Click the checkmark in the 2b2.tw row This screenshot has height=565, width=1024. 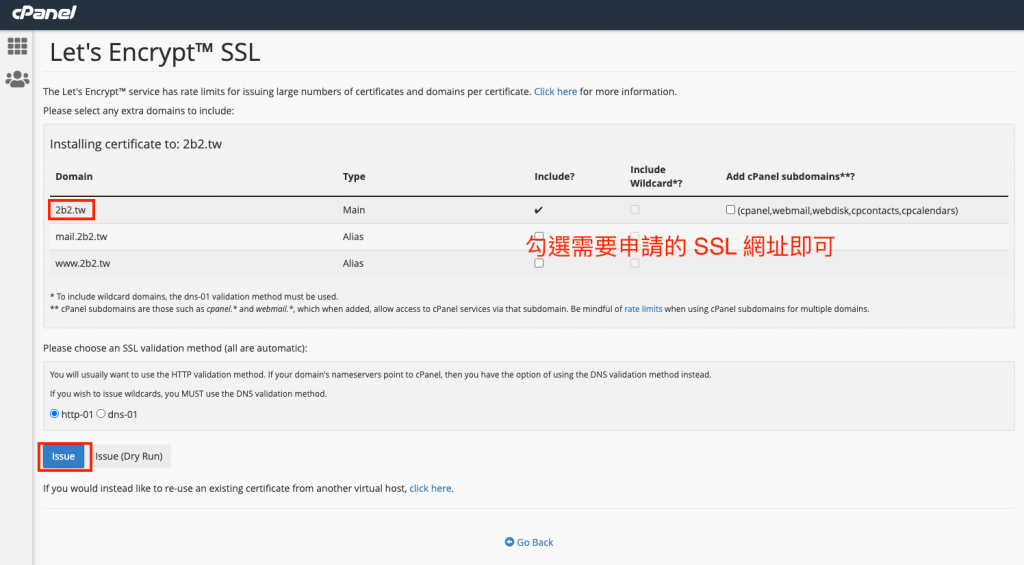[538, 210]
